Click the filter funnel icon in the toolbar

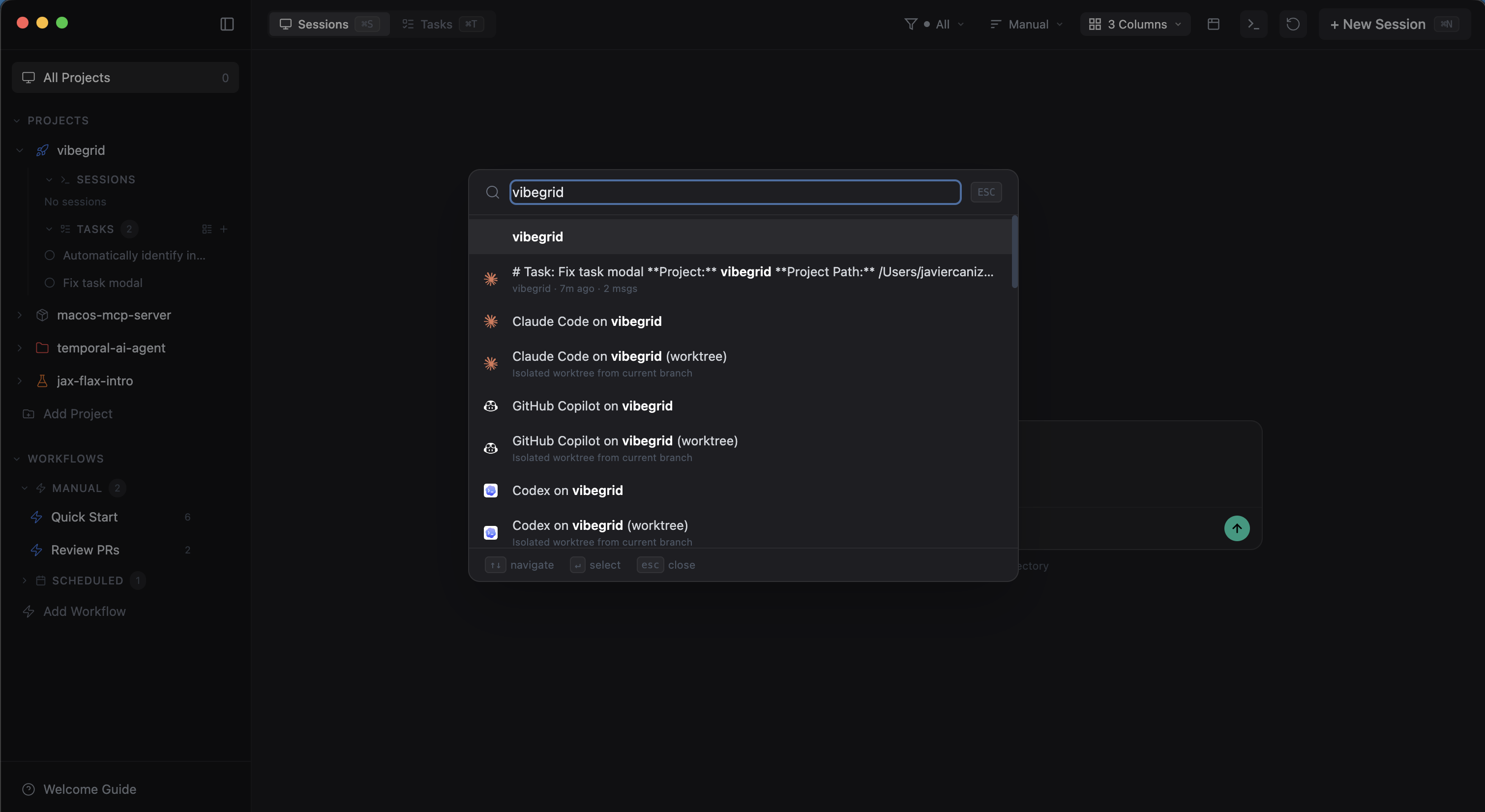[x=910, y=24]
